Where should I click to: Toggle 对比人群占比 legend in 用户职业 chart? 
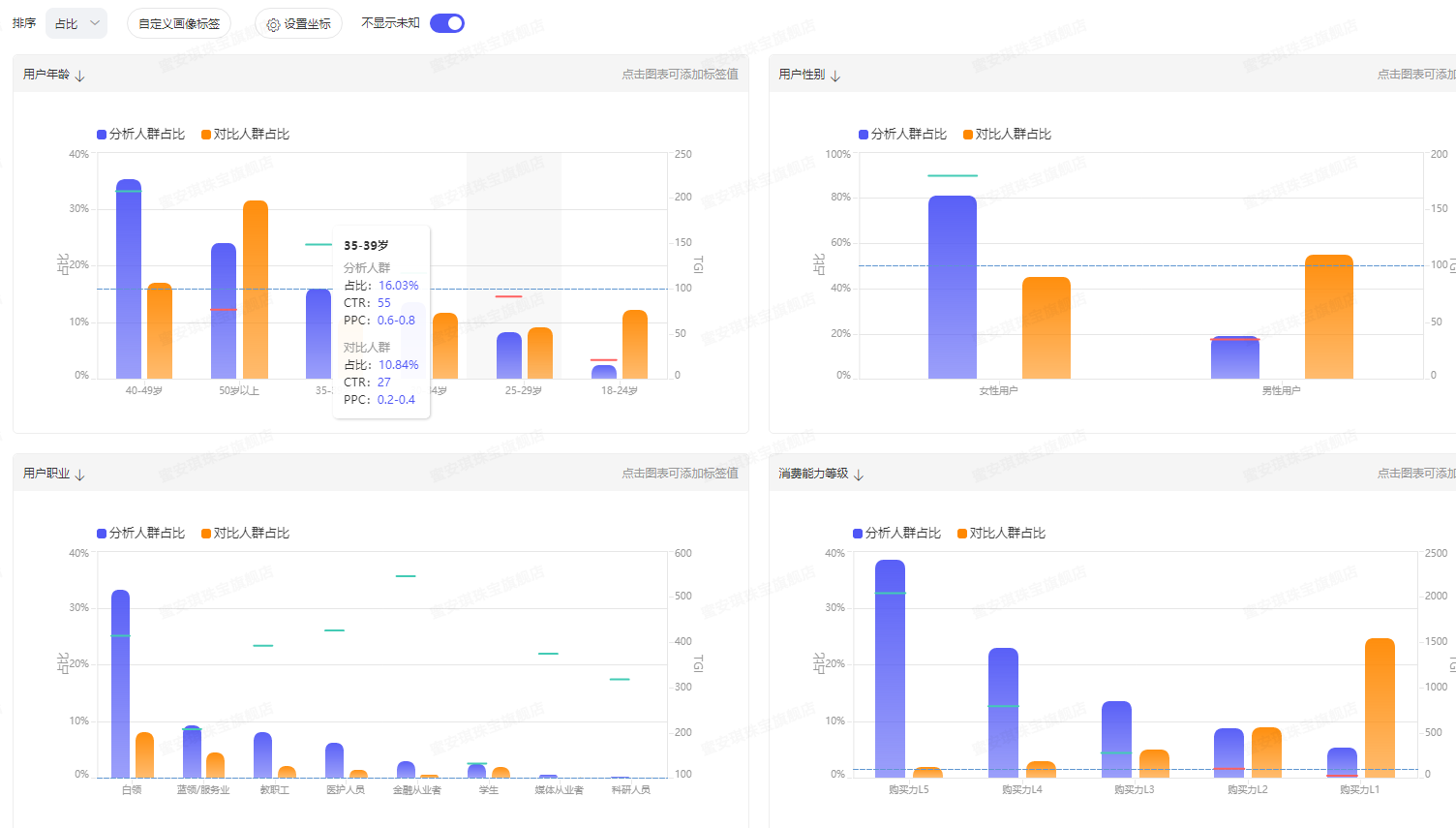[x=245, y=534]
